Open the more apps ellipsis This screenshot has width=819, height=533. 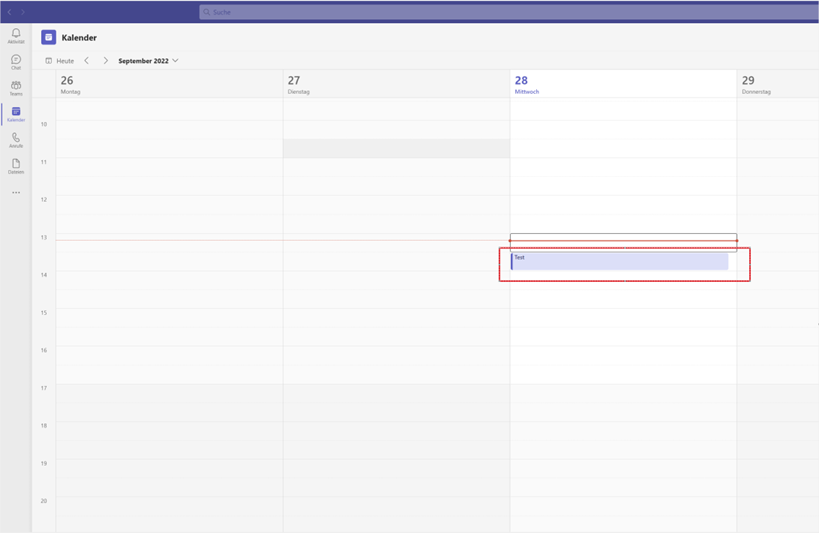point(16,193)
